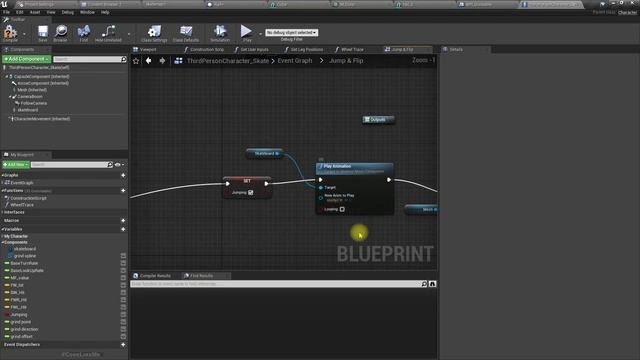Open the Add Component dropdown
The height and width of the screenshot is (360, 640).
(27, 59)
